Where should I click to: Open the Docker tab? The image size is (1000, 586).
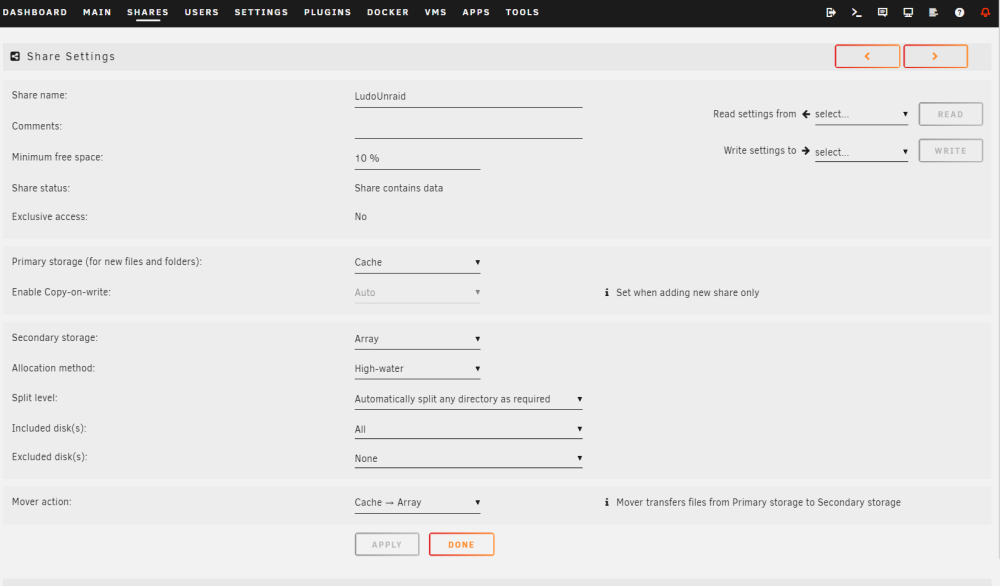[388, 12]
